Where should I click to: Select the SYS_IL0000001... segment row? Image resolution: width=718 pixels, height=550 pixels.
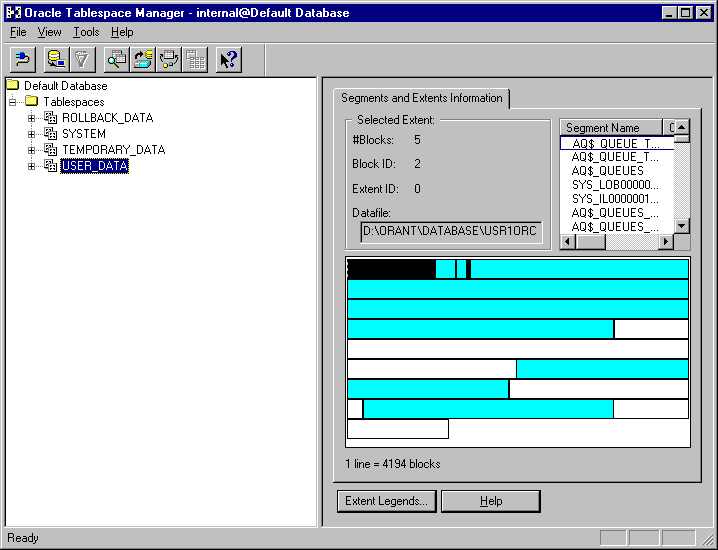[x=617, y=199]
